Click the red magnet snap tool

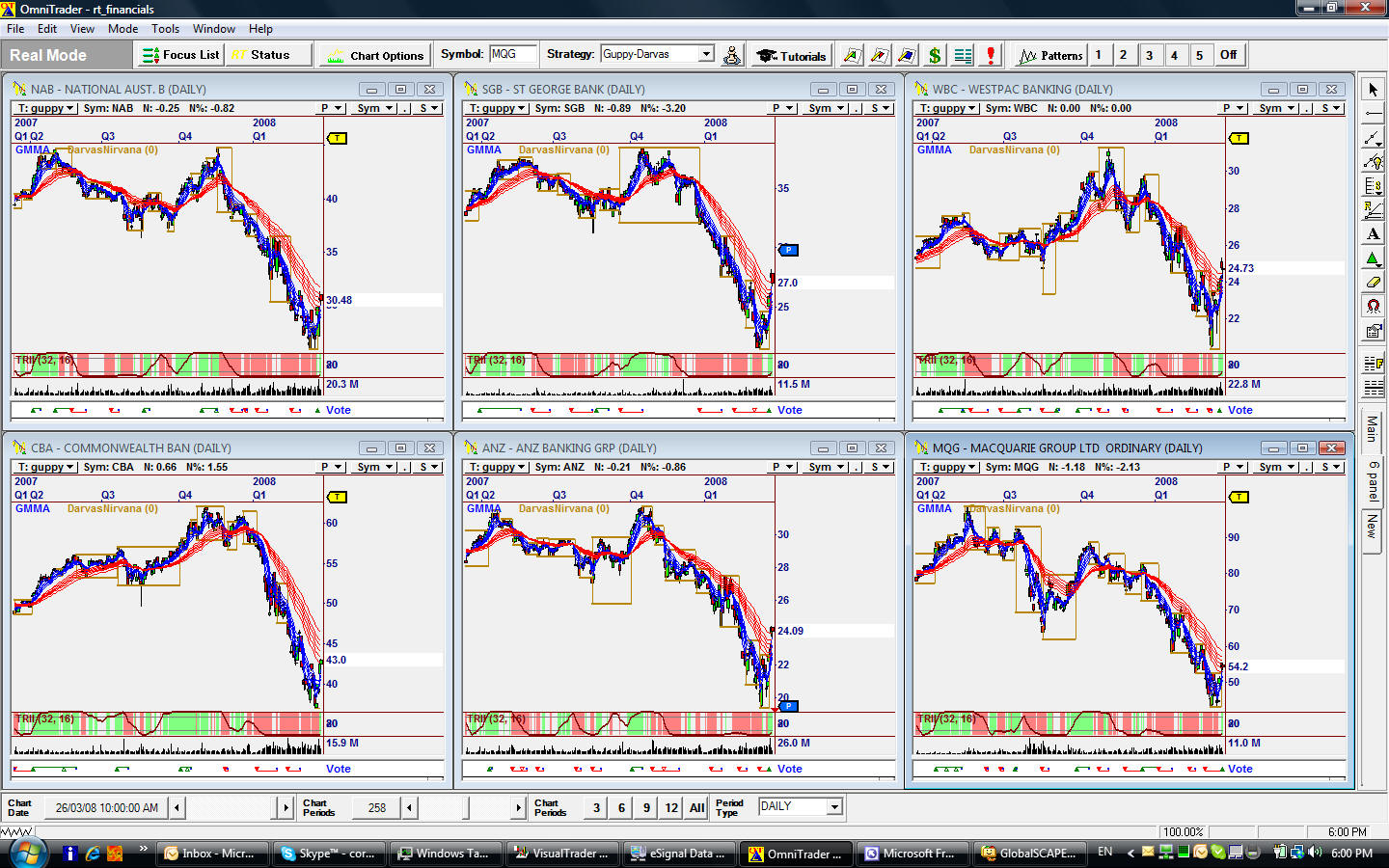pos(1373,307)
